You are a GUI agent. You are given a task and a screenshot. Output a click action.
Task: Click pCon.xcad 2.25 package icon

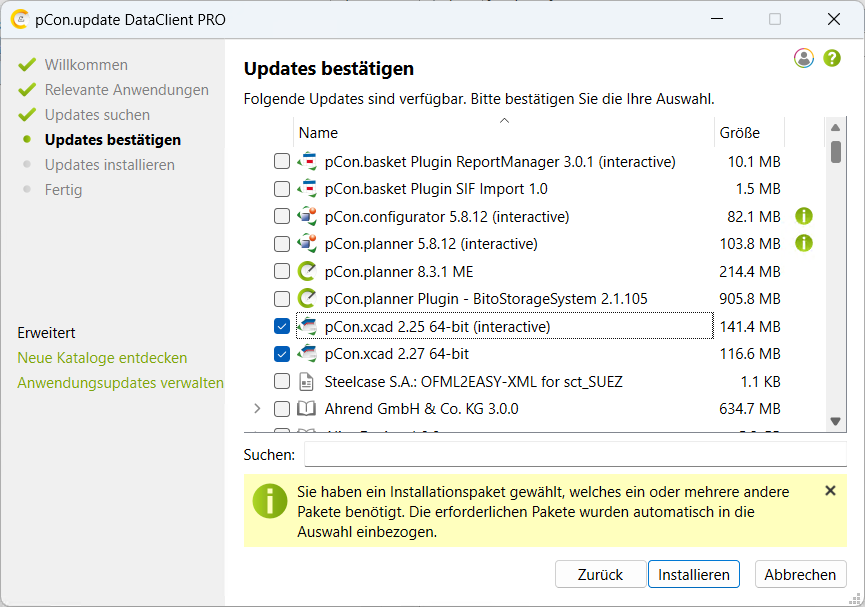(307, 326)
